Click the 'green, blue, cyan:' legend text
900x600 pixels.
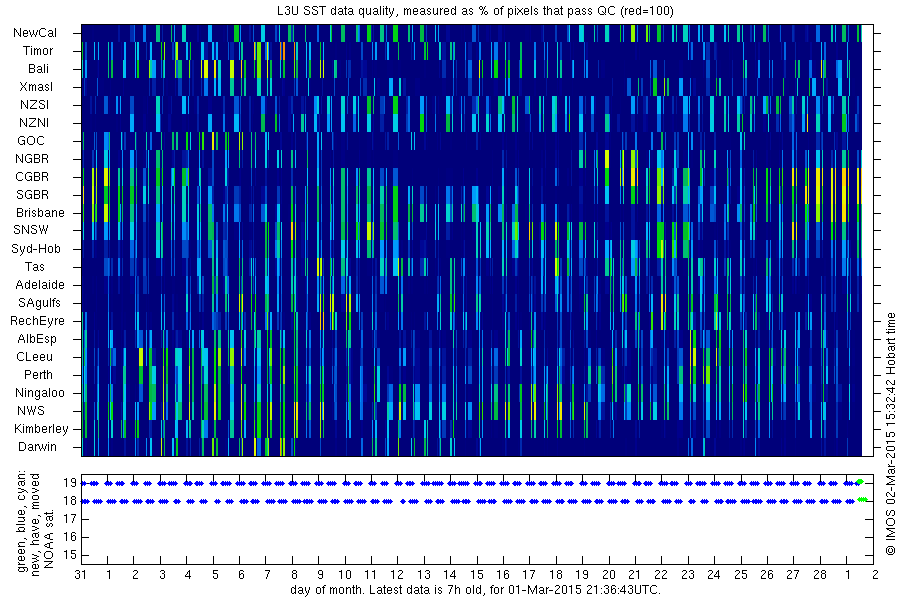pyautogui.click(x=21, y=521)
